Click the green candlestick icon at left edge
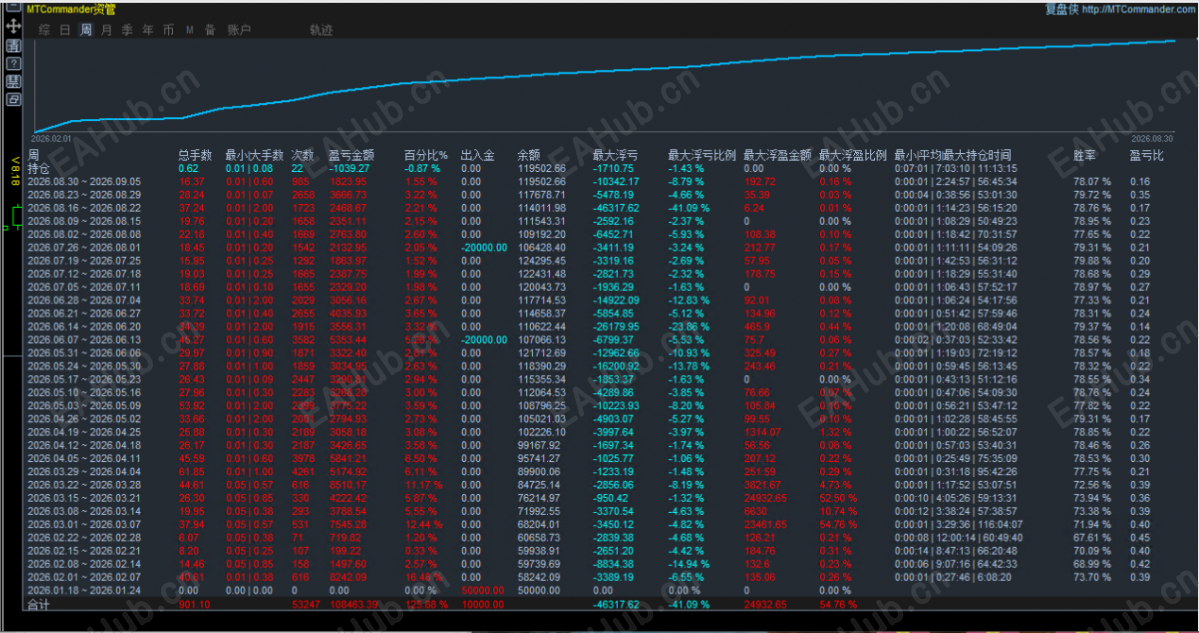This screenshot has height=633, width=1199. (x=16, y=216)
